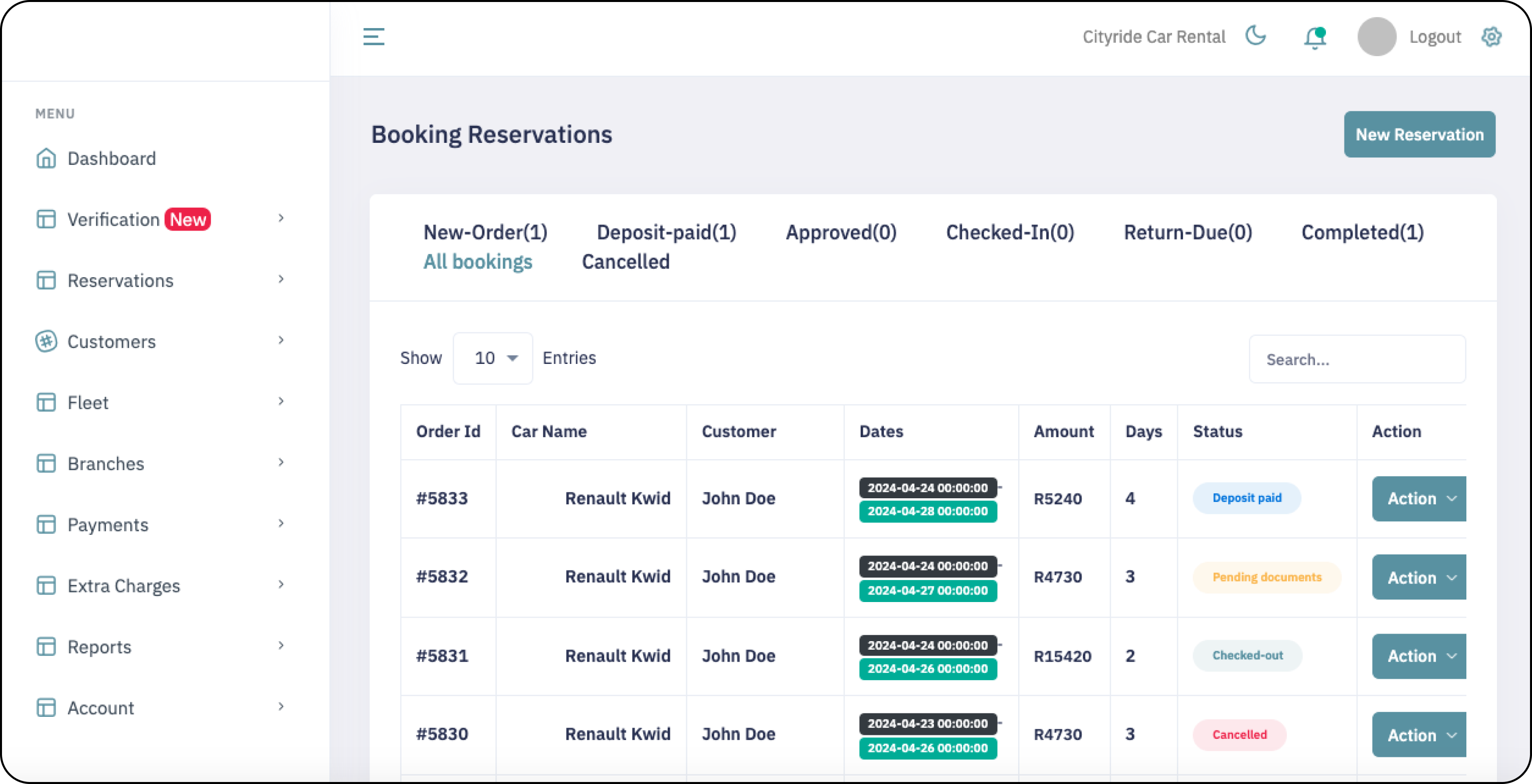The width and height of the screenshot is (1532, 784).
Task: Expand the Reservations menu chevron
Action: (281, 280)
